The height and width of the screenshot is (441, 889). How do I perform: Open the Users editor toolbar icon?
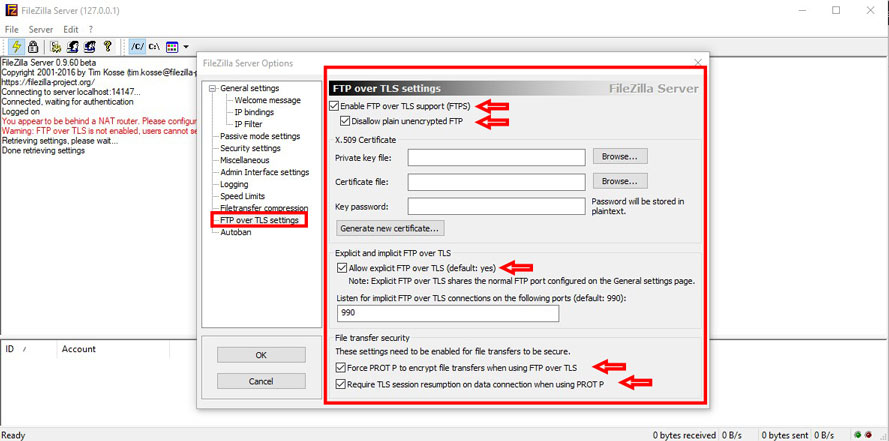[x=73, y=46]
